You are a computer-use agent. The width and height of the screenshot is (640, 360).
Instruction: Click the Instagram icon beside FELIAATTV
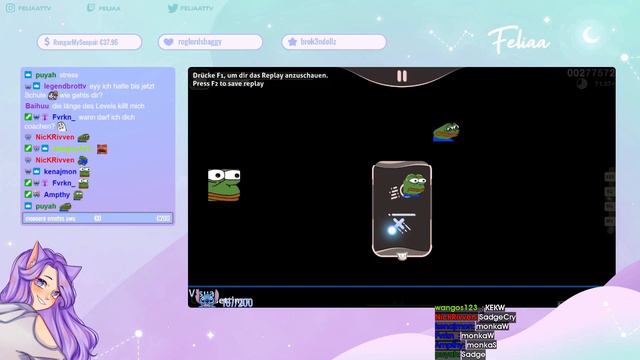click(11, 8)
